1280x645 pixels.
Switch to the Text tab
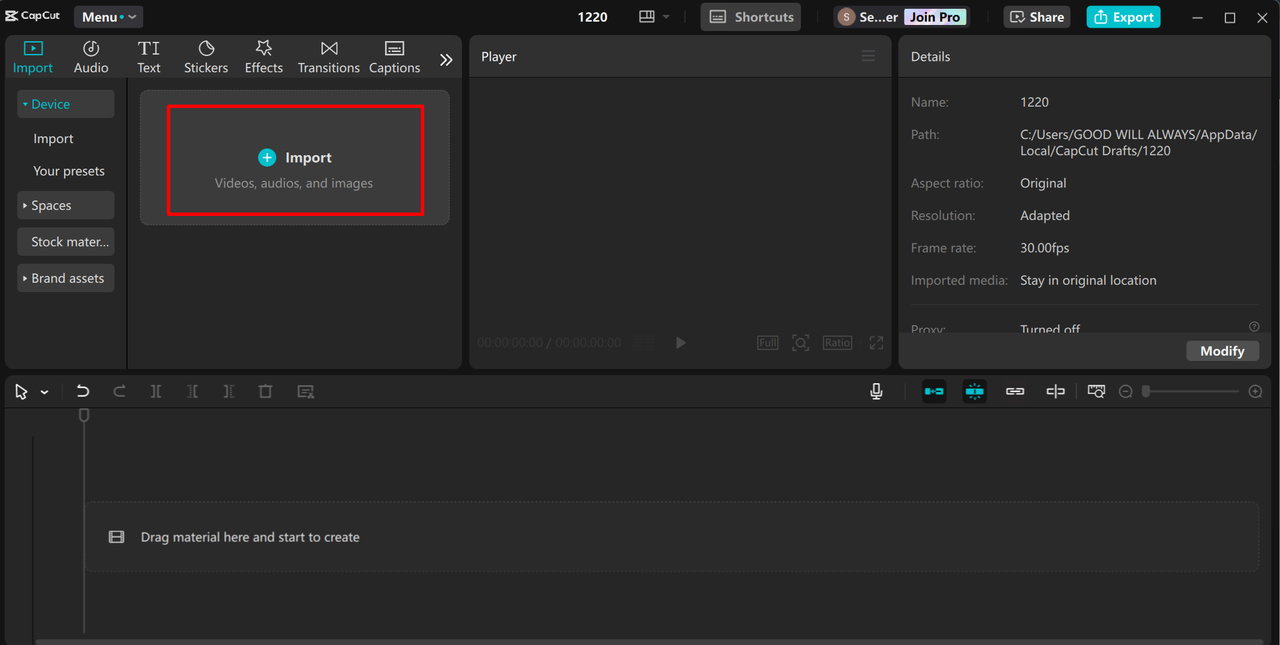(149, 57)
